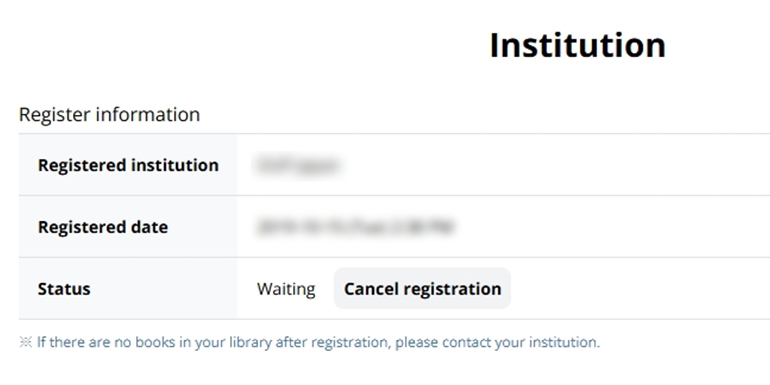770x385 pixels.
Task: Select the Institution page heading
Action: pyautogui.click(x=578, y=45)
